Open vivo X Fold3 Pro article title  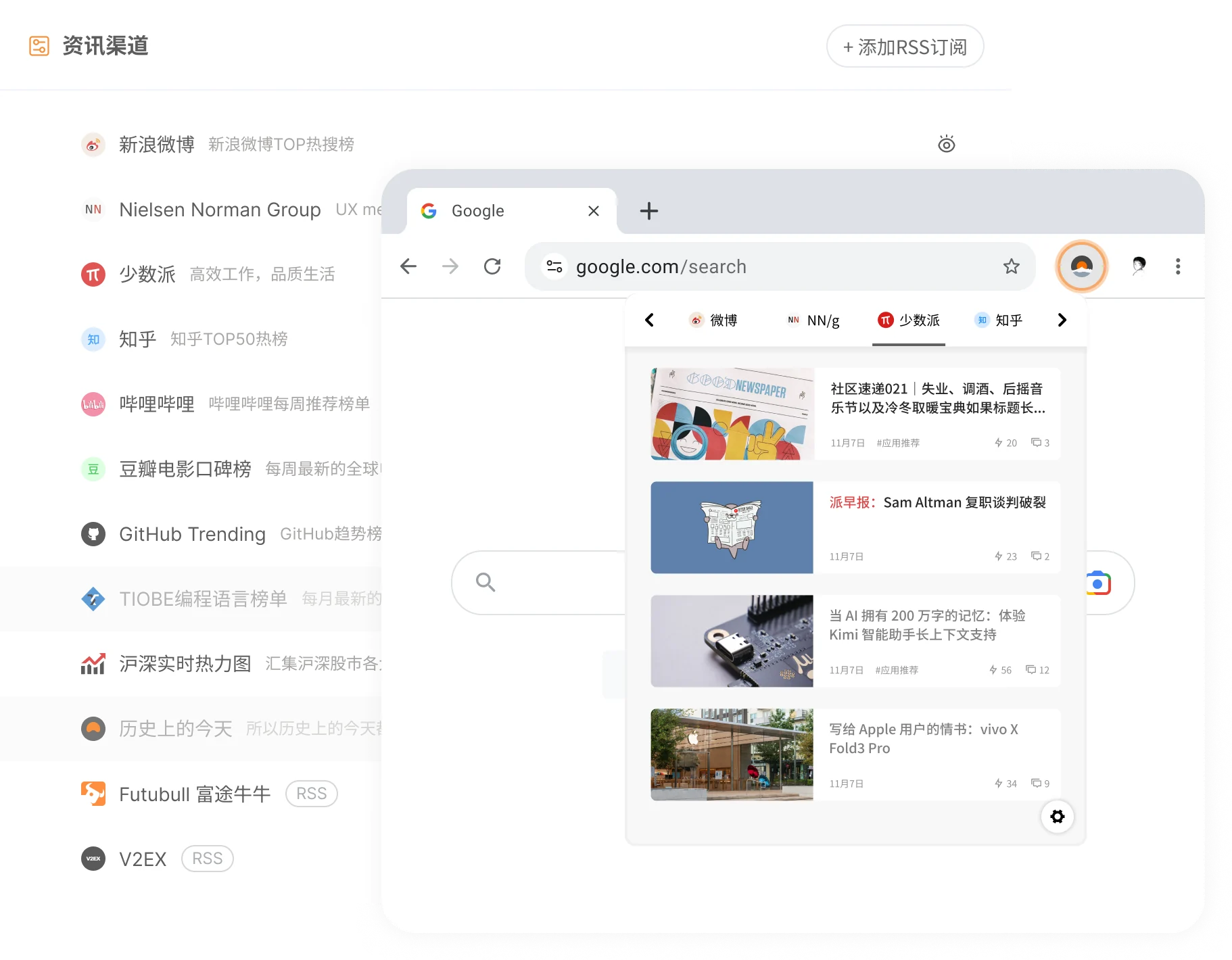(x=924, y=739)
